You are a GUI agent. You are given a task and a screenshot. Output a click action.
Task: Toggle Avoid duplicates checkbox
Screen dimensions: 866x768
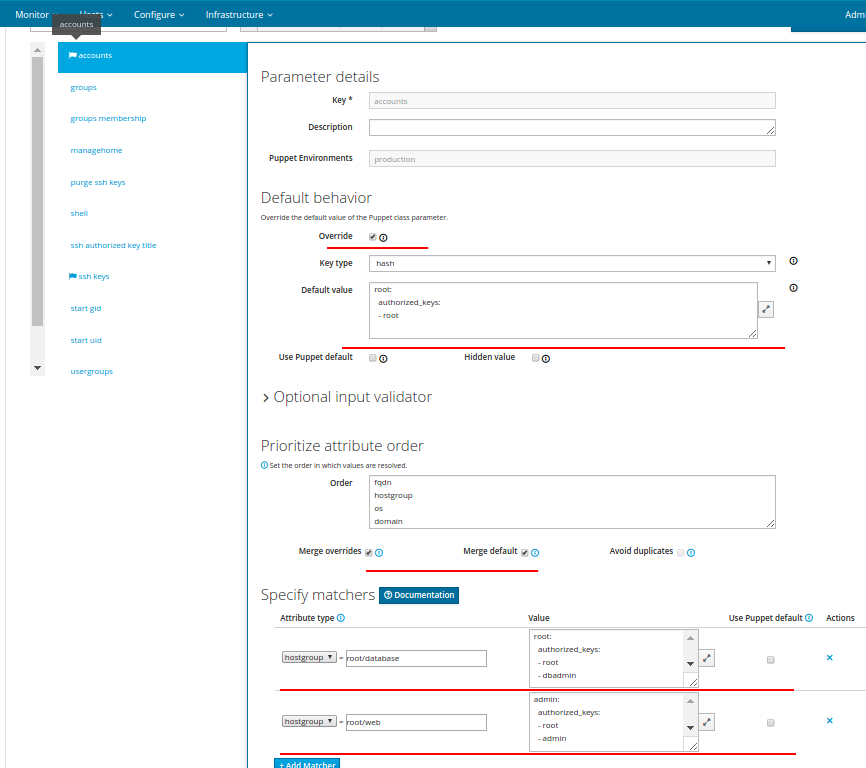pos(680,553)
